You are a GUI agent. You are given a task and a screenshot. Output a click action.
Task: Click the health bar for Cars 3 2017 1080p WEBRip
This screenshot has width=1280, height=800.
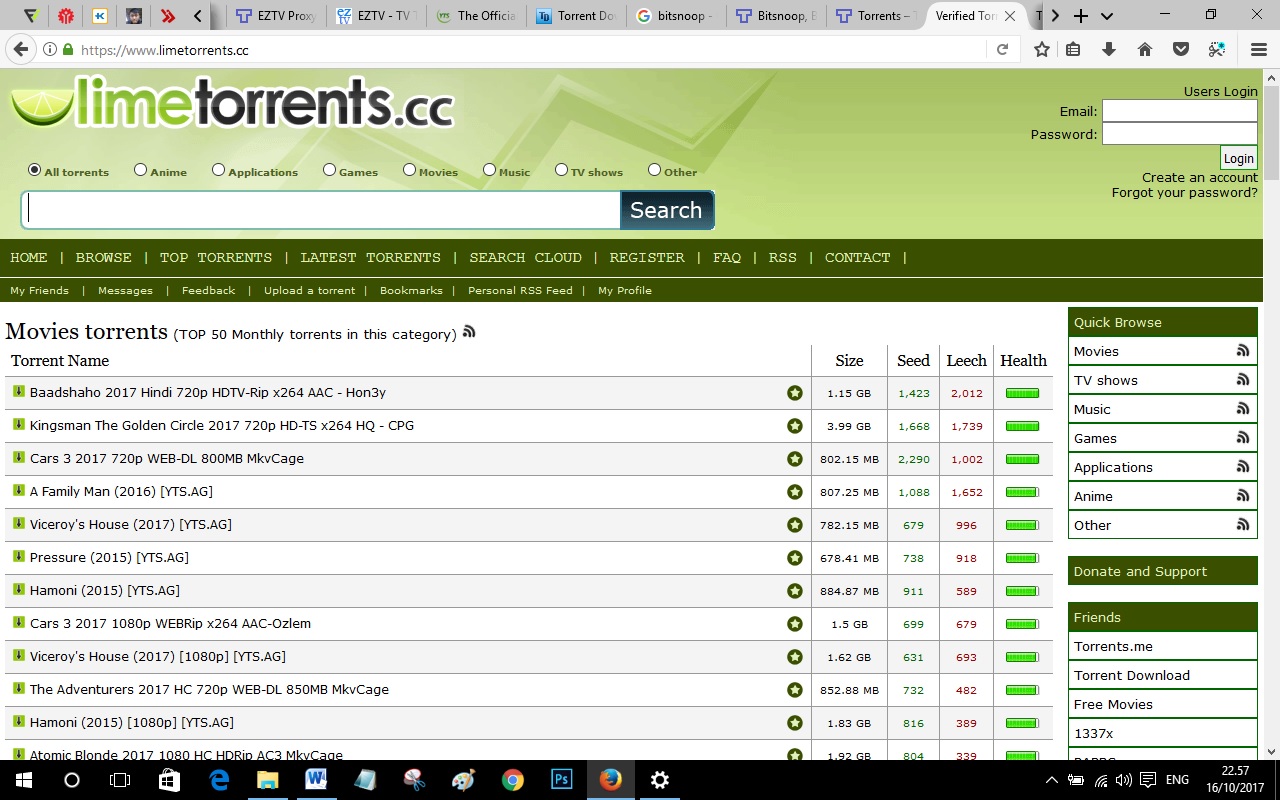click(1022, 624)
